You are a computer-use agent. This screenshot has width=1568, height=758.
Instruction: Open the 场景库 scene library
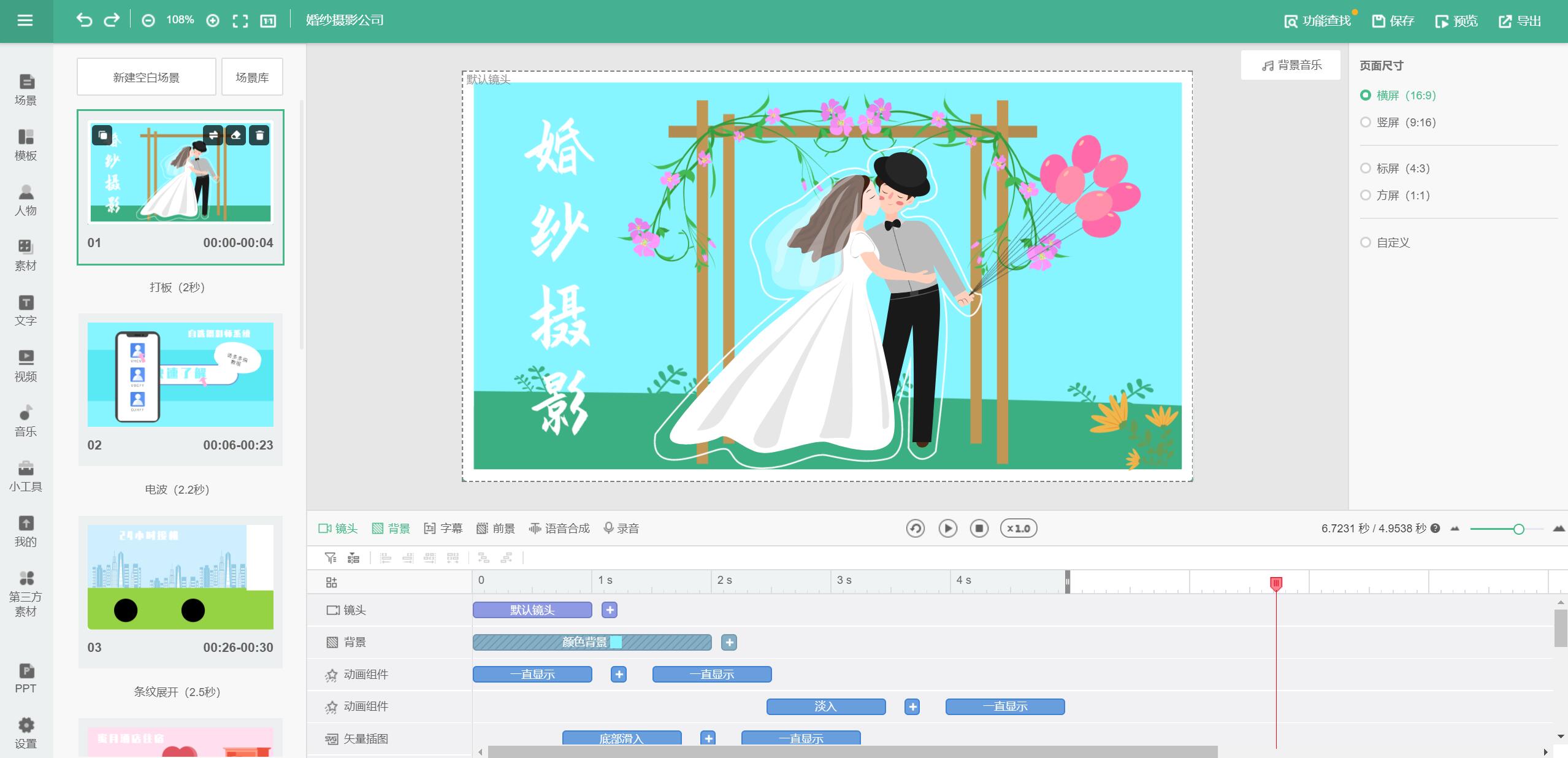click(252, 77)
